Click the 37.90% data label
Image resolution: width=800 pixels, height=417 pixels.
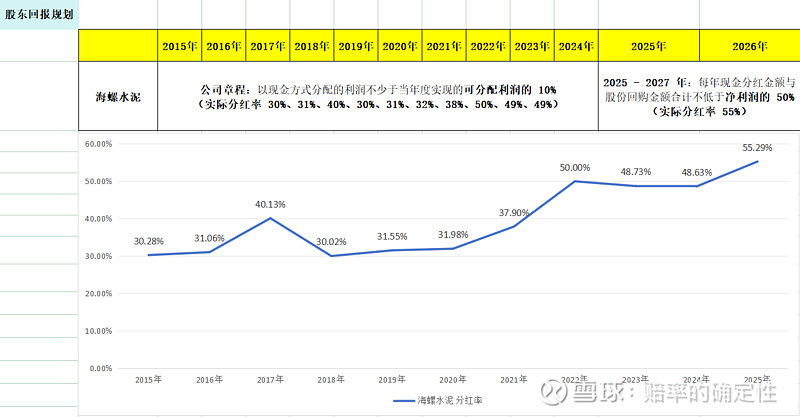(514, 212)
